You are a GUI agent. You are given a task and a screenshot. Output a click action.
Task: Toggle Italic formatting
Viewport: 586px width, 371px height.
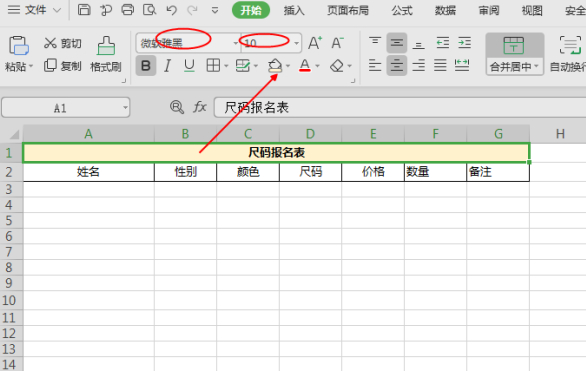(x=167, y=66)
